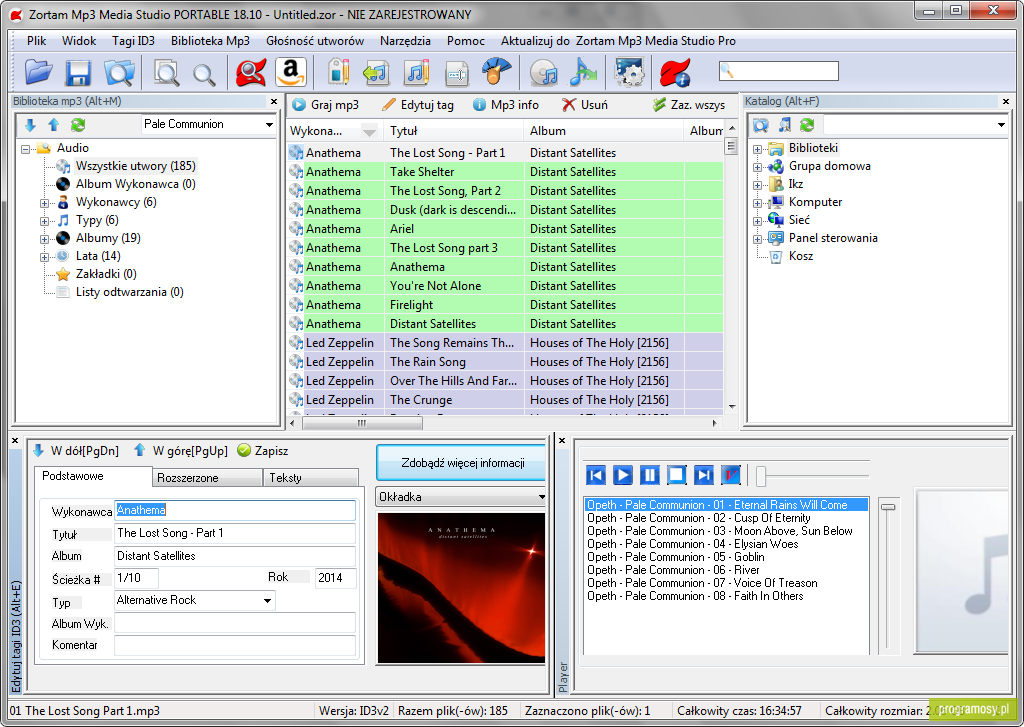Expand the Typy (6) tree node
Screen dimensions: 1024x727
coord(44,221)
